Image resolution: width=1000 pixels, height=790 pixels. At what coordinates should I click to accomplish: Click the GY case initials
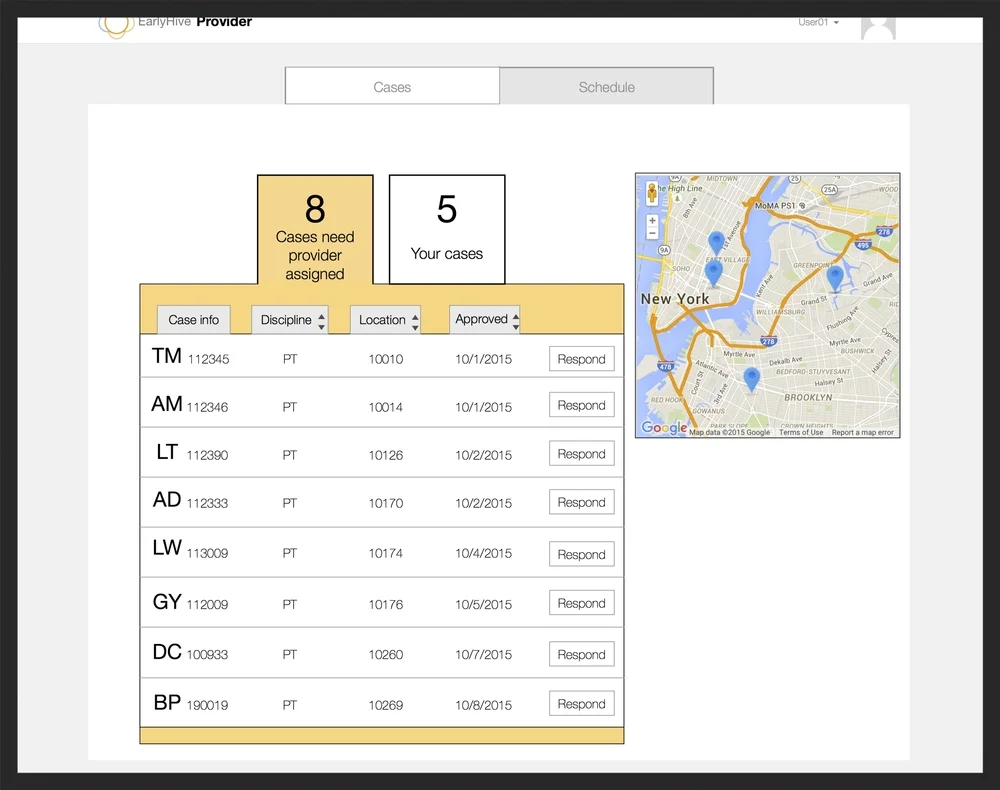click(x=167, y=601)
